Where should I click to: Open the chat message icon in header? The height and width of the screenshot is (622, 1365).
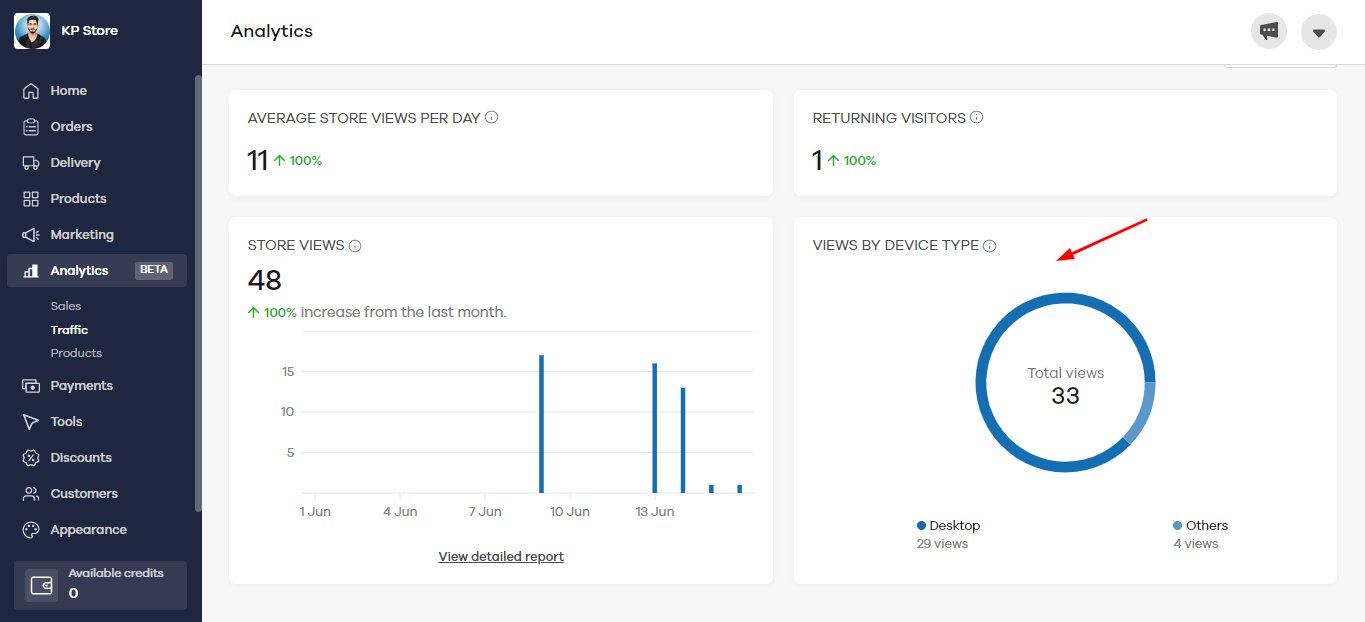(x=1269, y=31)
